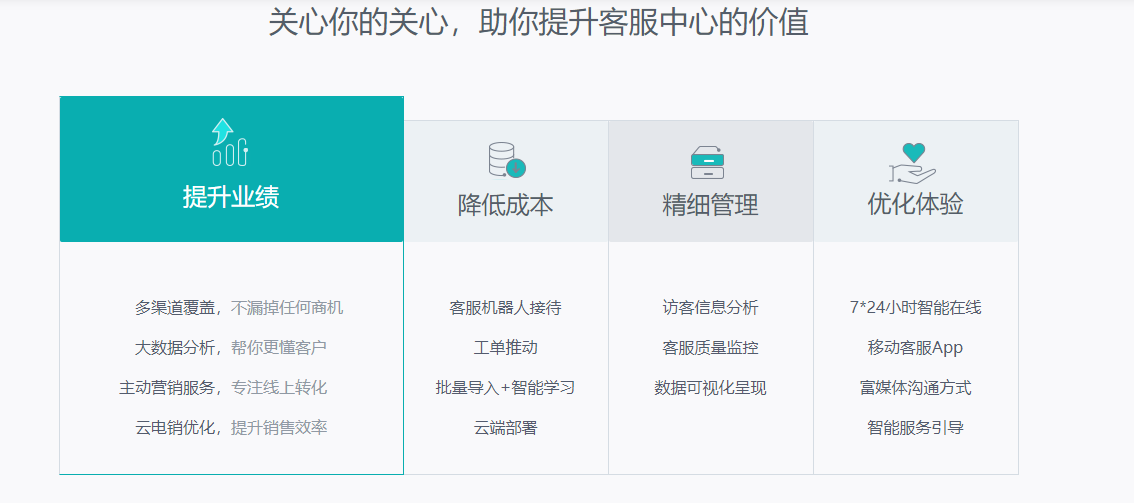
Task: Click the item 富媒体沟通方式
Action: tap(916, 387)
